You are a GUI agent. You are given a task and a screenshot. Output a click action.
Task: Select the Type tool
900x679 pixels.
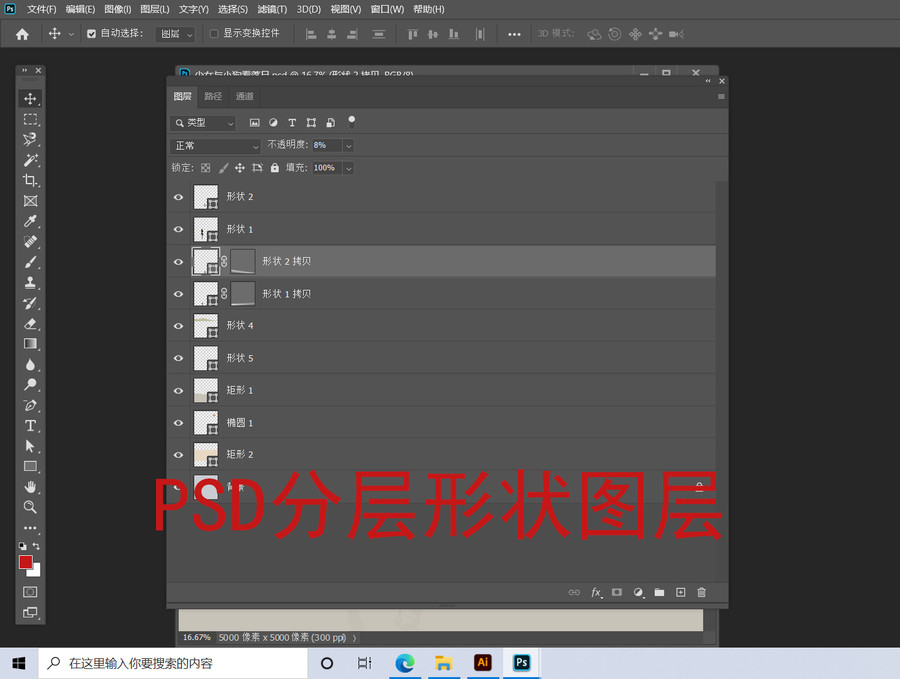pos(30,426)
